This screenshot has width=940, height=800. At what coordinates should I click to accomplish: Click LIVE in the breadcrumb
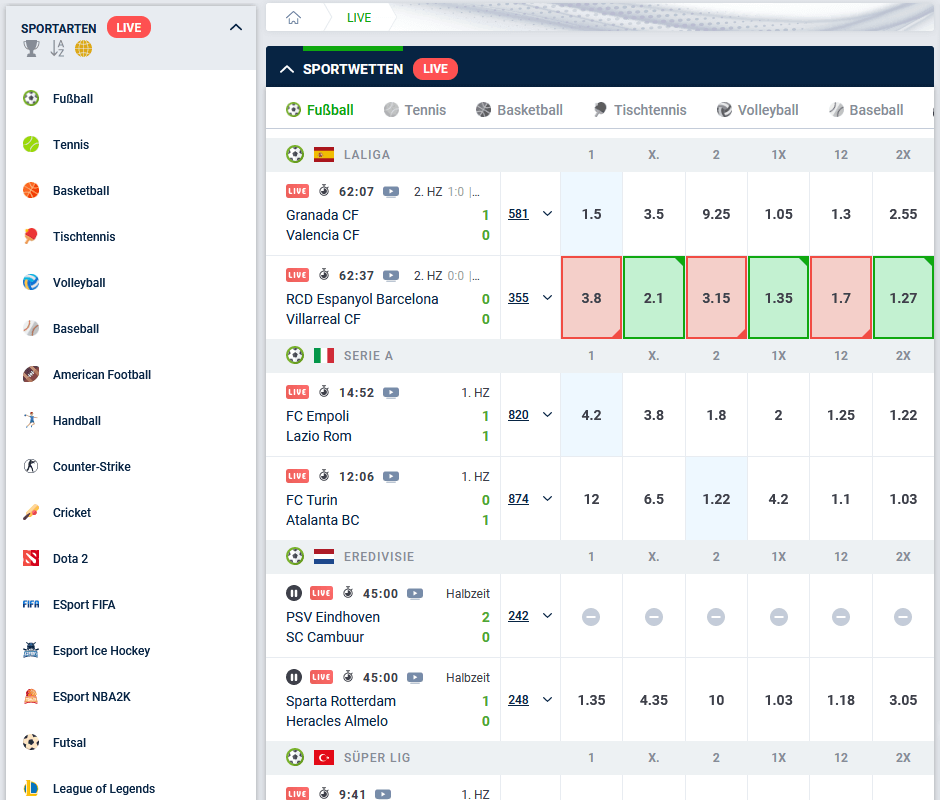tap(359, 18)
